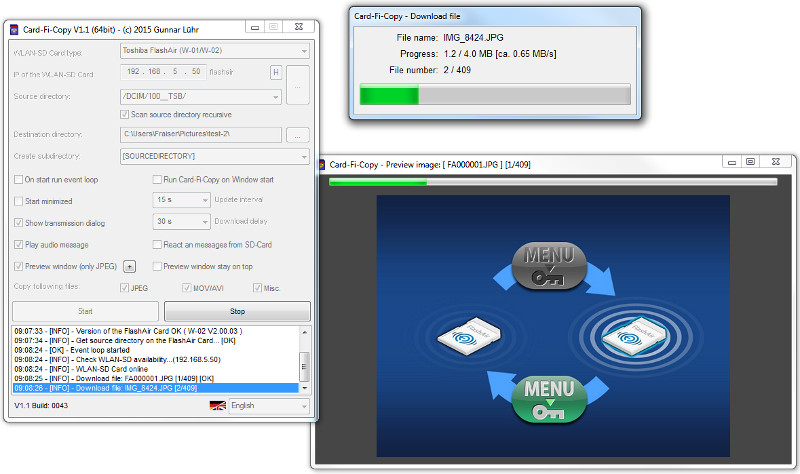
Task: Click the tall browse button next to Source directory
Action: coord(297,85)
